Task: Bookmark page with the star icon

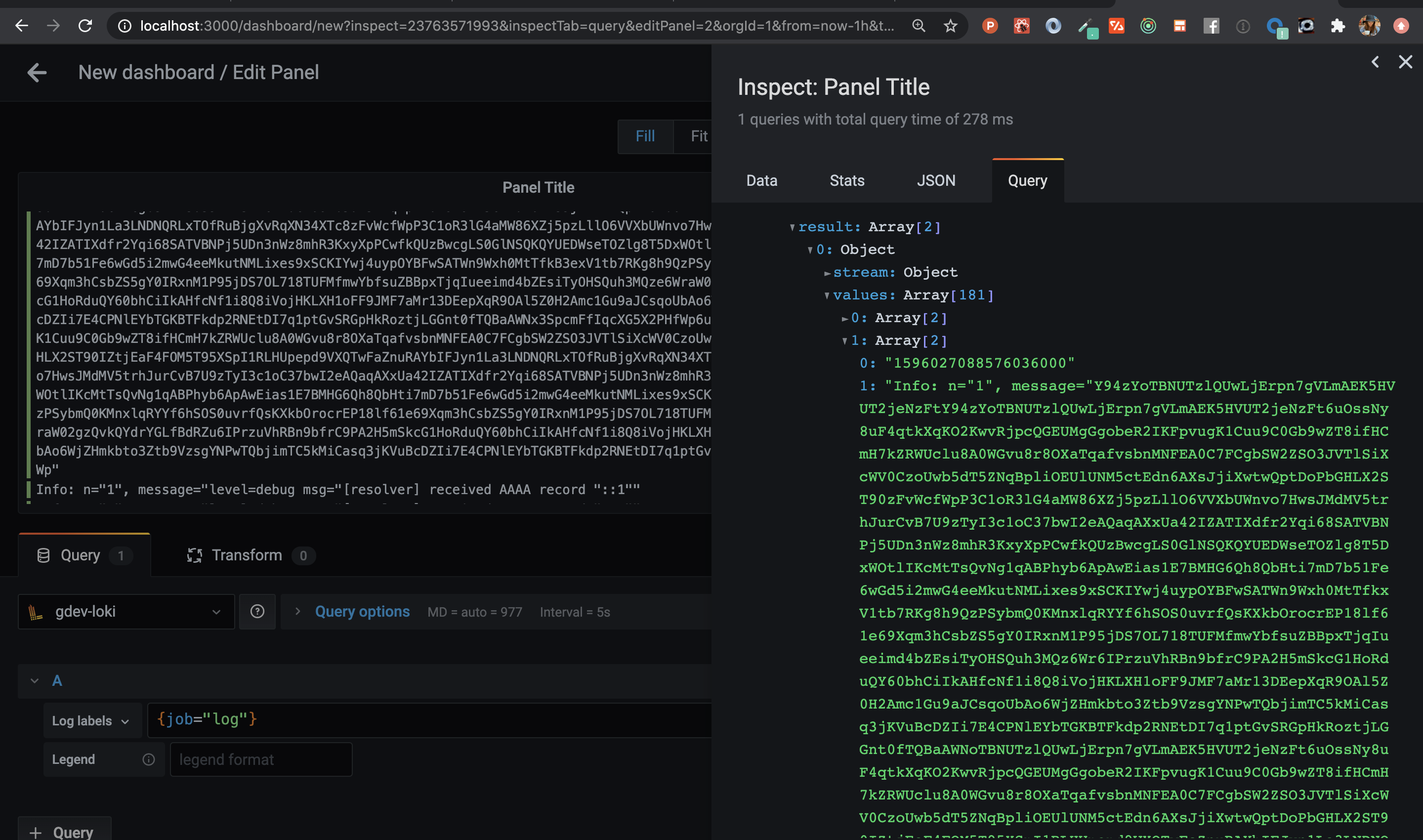Action: 950,26
